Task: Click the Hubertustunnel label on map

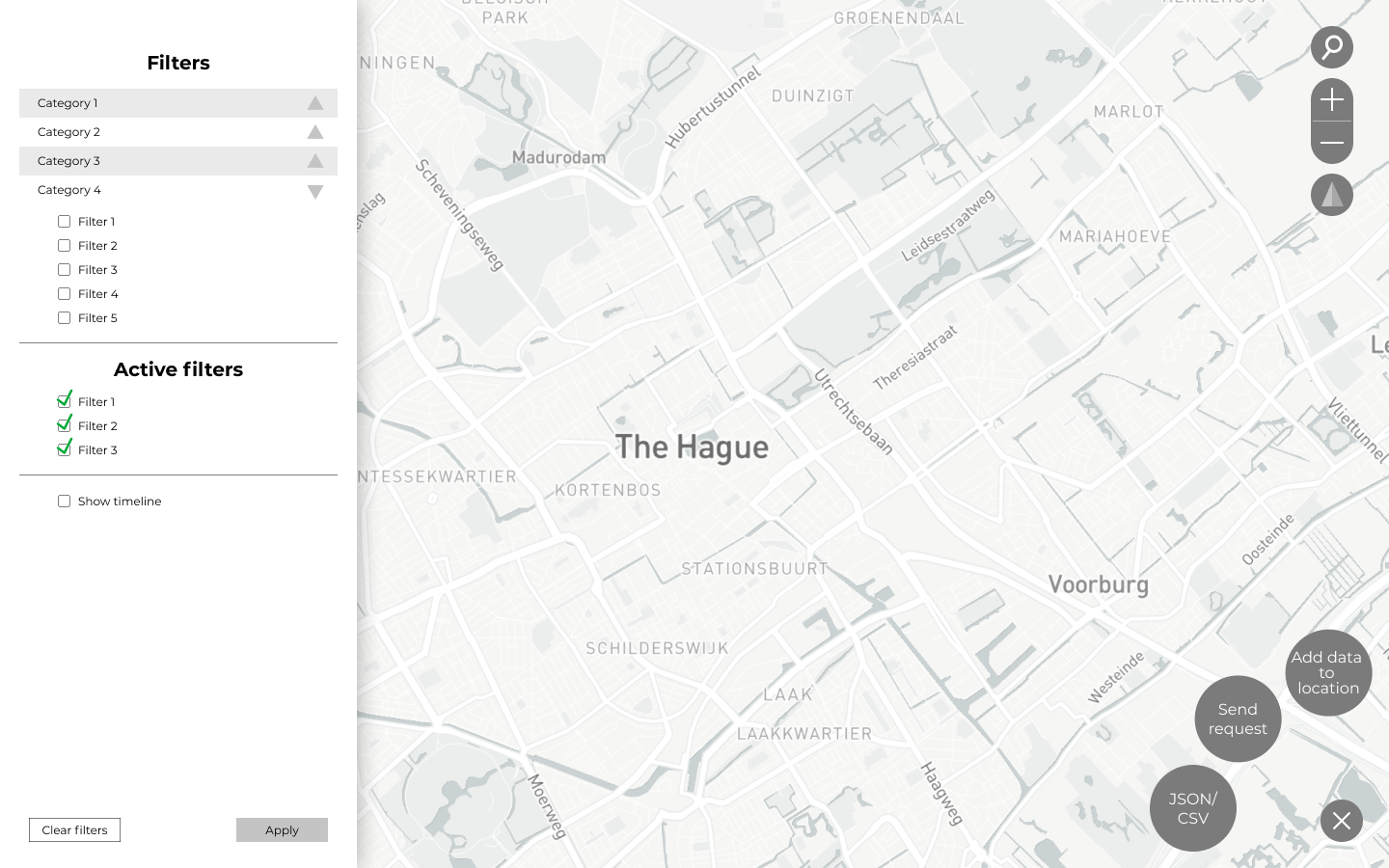Action: pos(714,106)
